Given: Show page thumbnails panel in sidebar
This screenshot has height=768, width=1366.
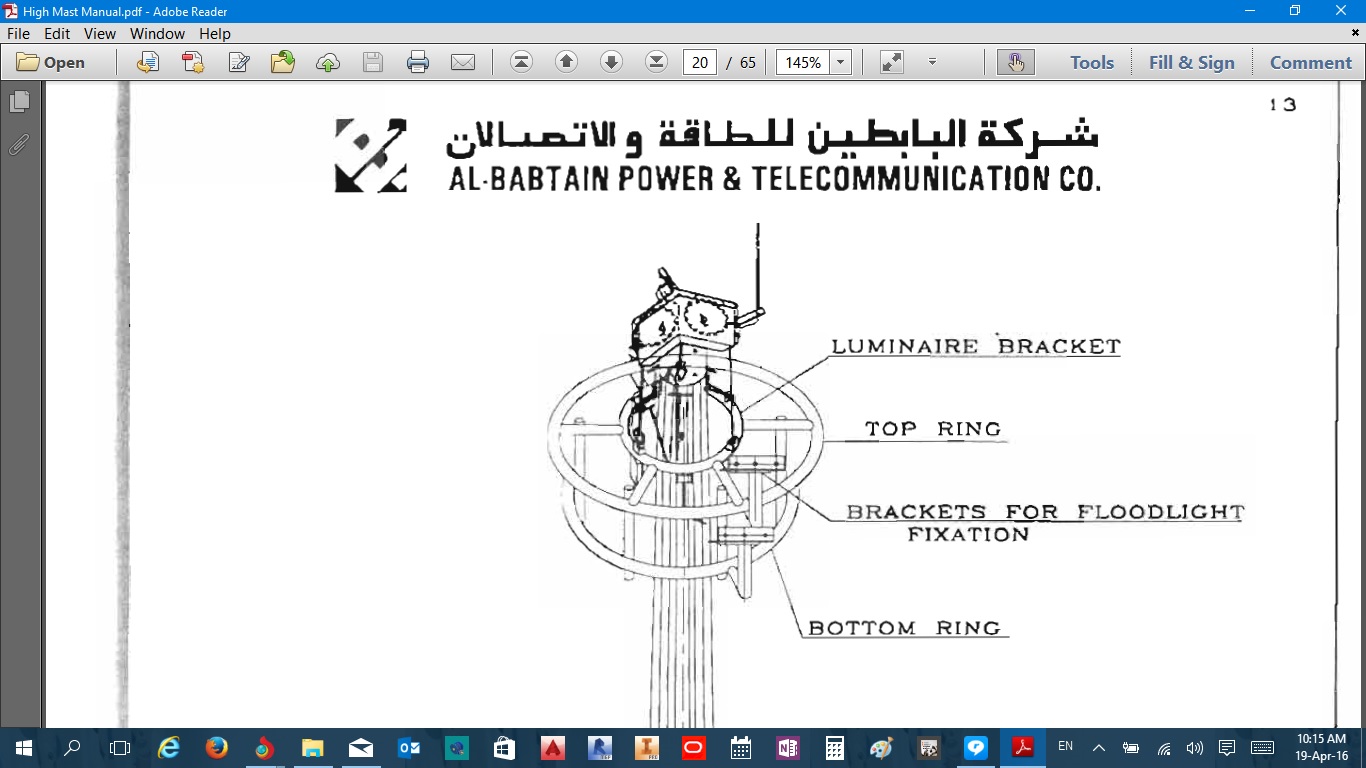Looking at the screenshot, I should coord(19,102).
